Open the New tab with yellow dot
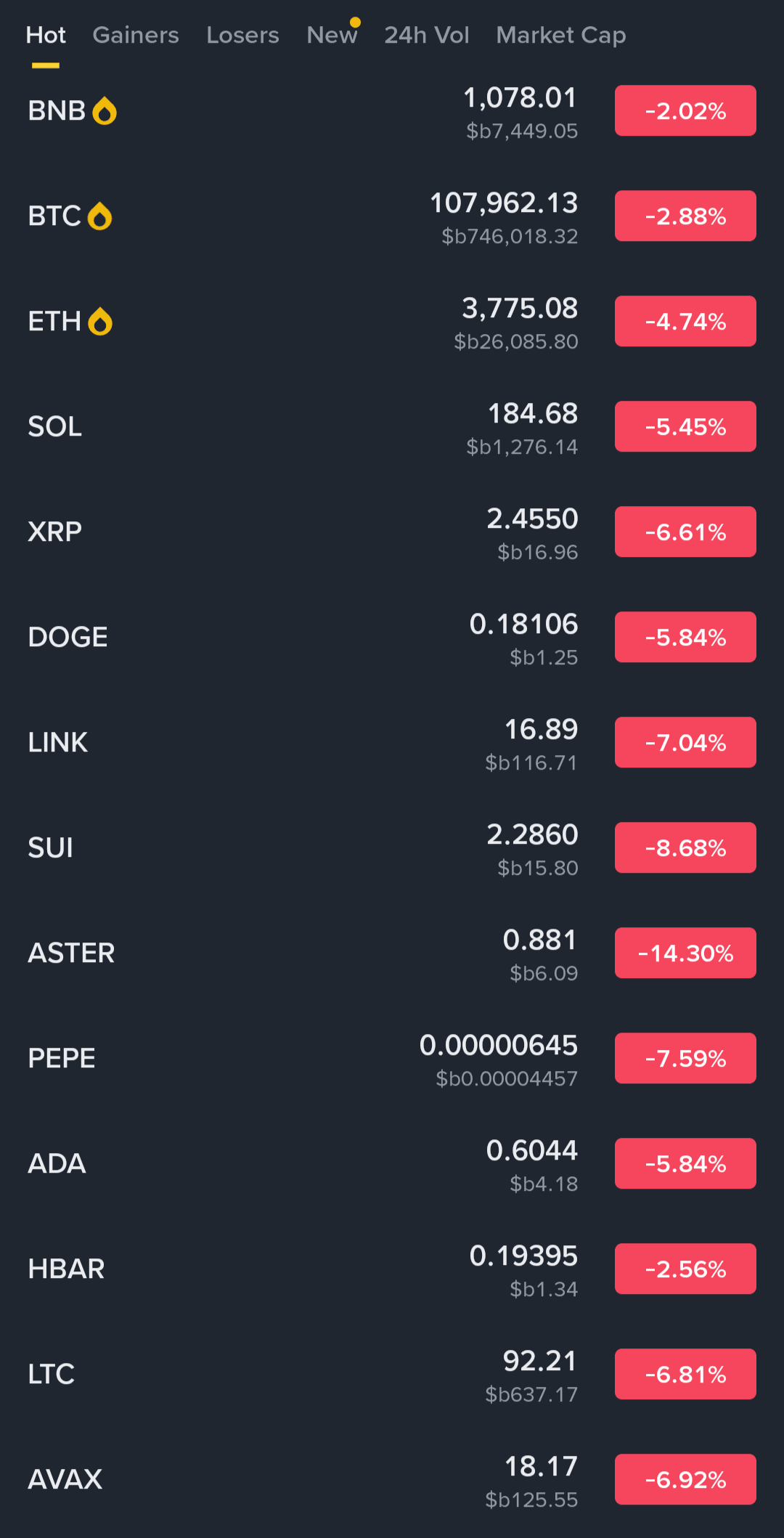 (x=332, y=34)
